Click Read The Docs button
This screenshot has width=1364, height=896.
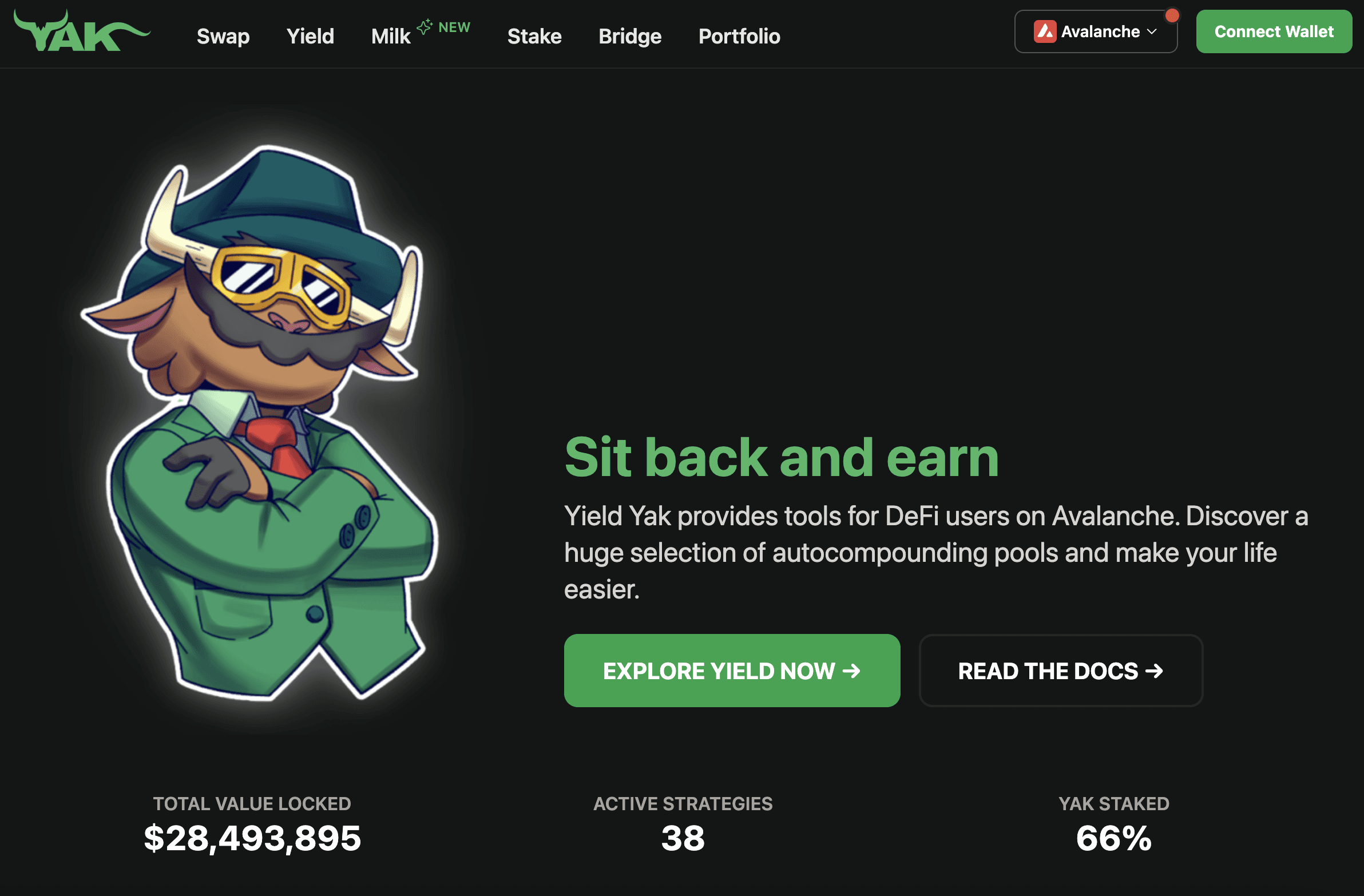[x=1061, y=670]
